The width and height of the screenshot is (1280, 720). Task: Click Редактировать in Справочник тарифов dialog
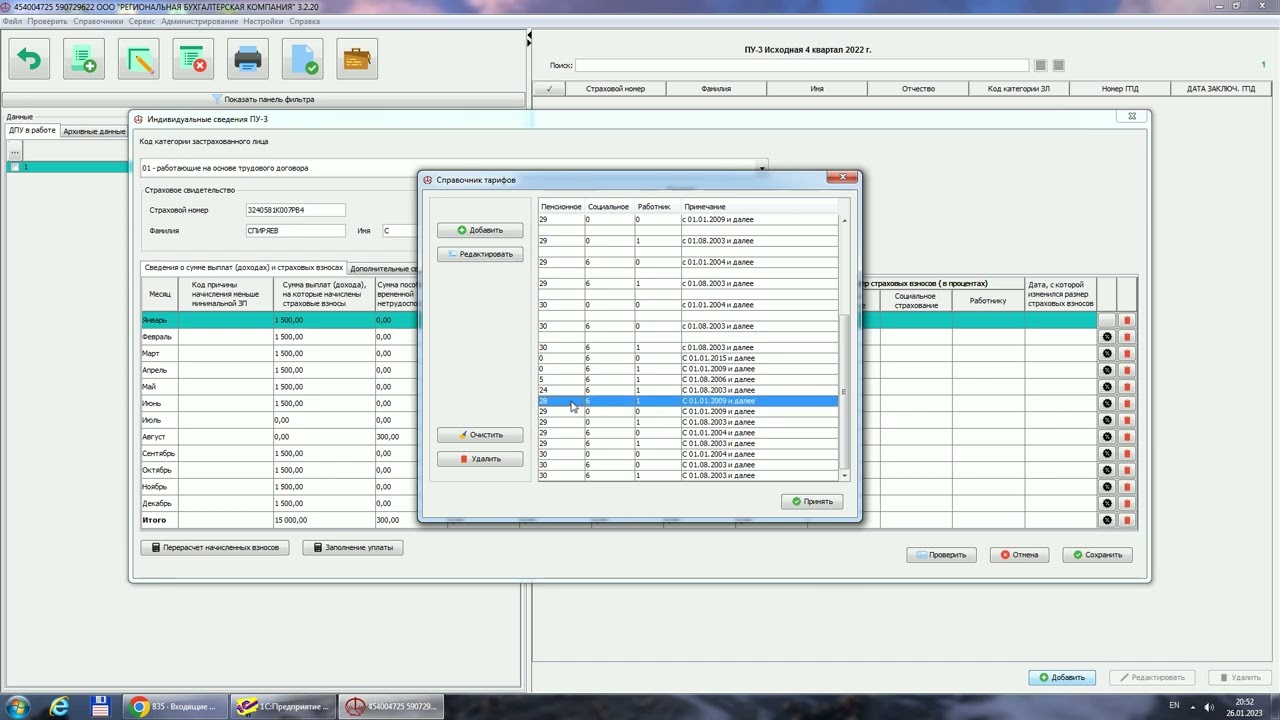[480, 254]
